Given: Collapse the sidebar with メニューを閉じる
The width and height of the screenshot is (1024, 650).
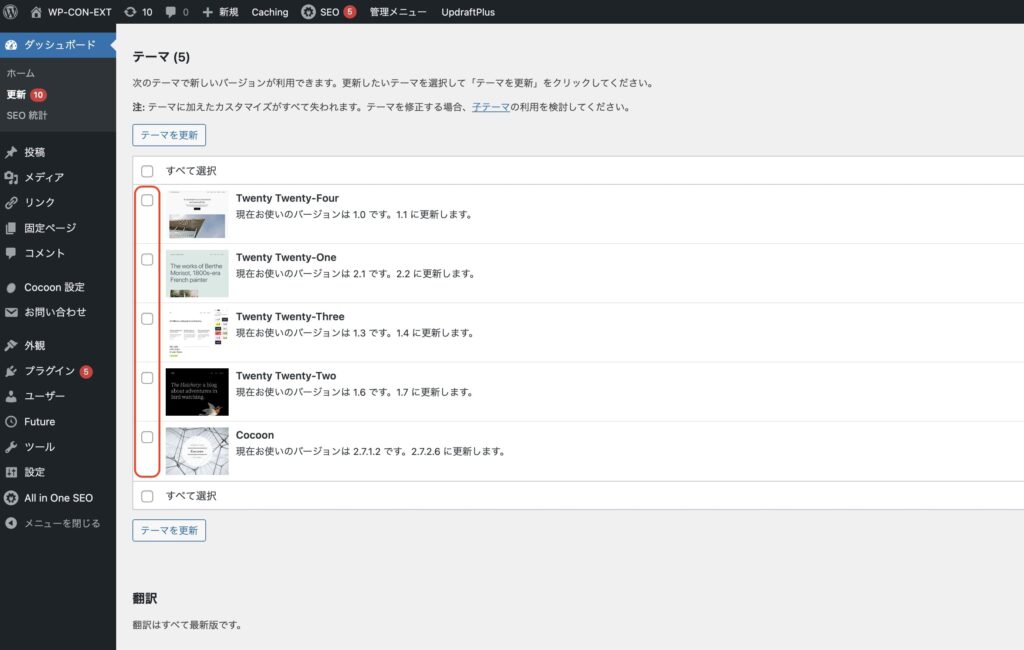Looking at the screenshot, I should 61,522.
